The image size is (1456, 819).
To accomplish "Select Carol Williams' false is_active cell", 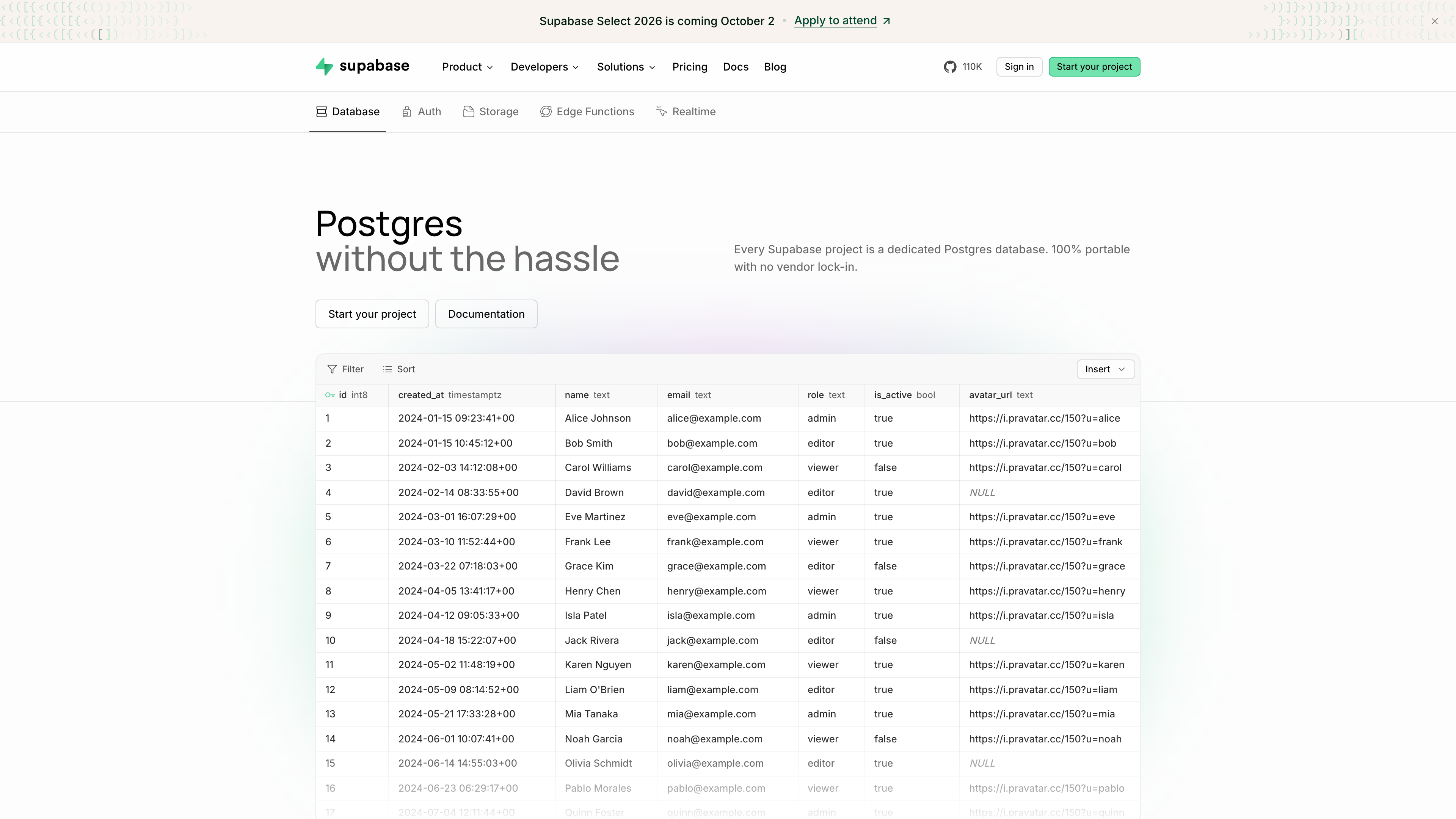I will pos(912,468).
